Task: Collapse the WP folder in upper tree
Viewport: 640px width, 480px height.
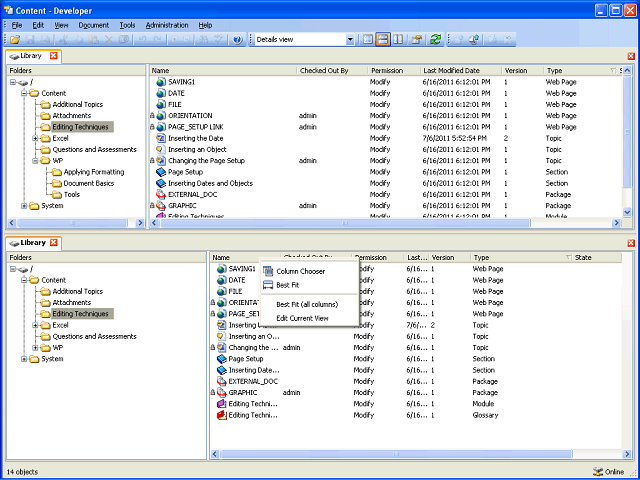Action: click(35, 160)
